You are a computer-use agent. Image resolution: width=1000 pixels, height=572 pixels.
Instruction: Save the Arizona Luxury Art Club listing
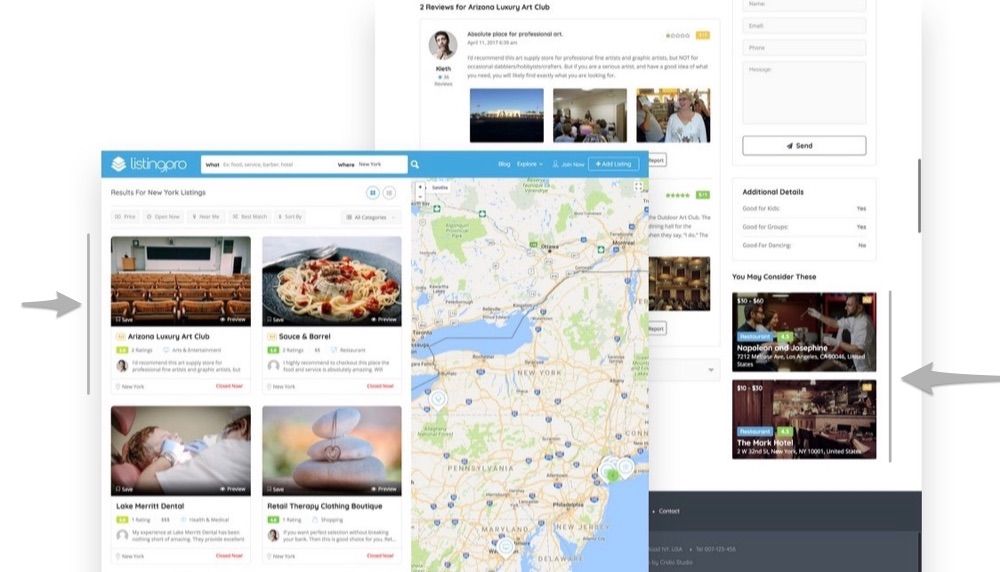[x=124, y=319]
